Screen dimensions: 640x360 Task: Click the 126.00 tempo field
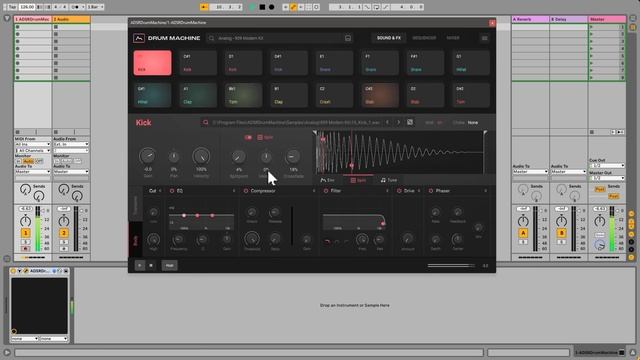(27, 7)
